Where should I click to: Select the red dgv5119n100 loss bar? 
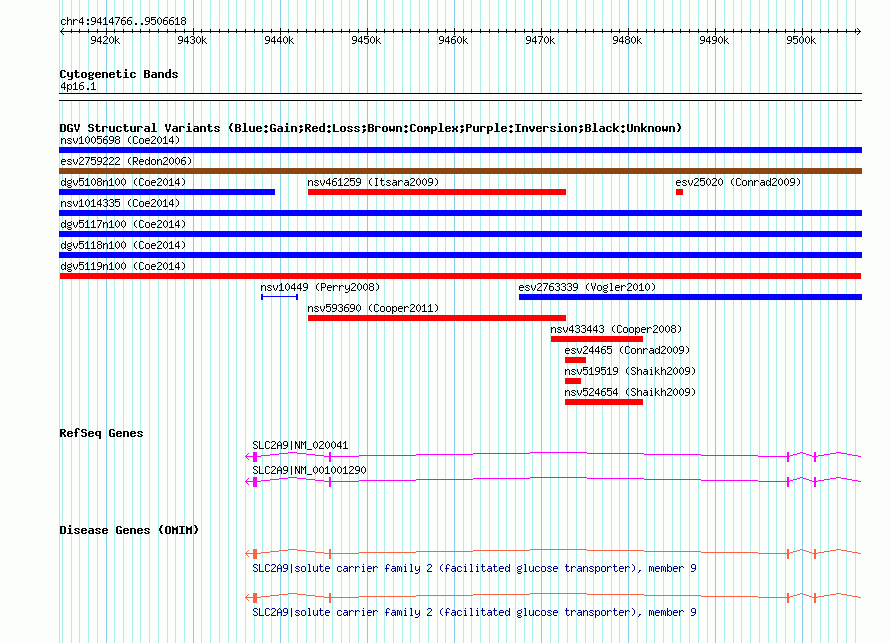(x=460, y=276)
